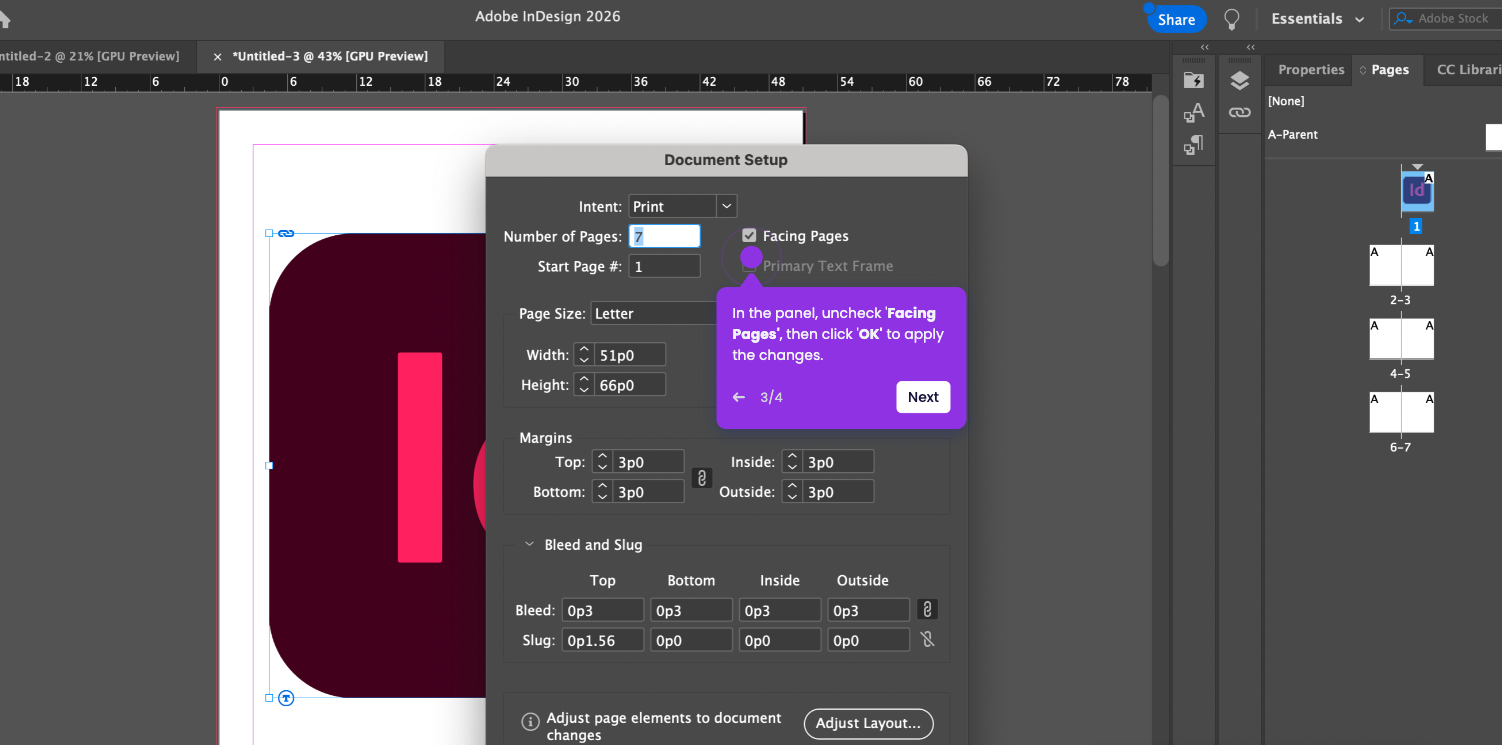1502x745 pixels.
Task: Collapse the Bleed and Slug section
Action: click(529, 545)
